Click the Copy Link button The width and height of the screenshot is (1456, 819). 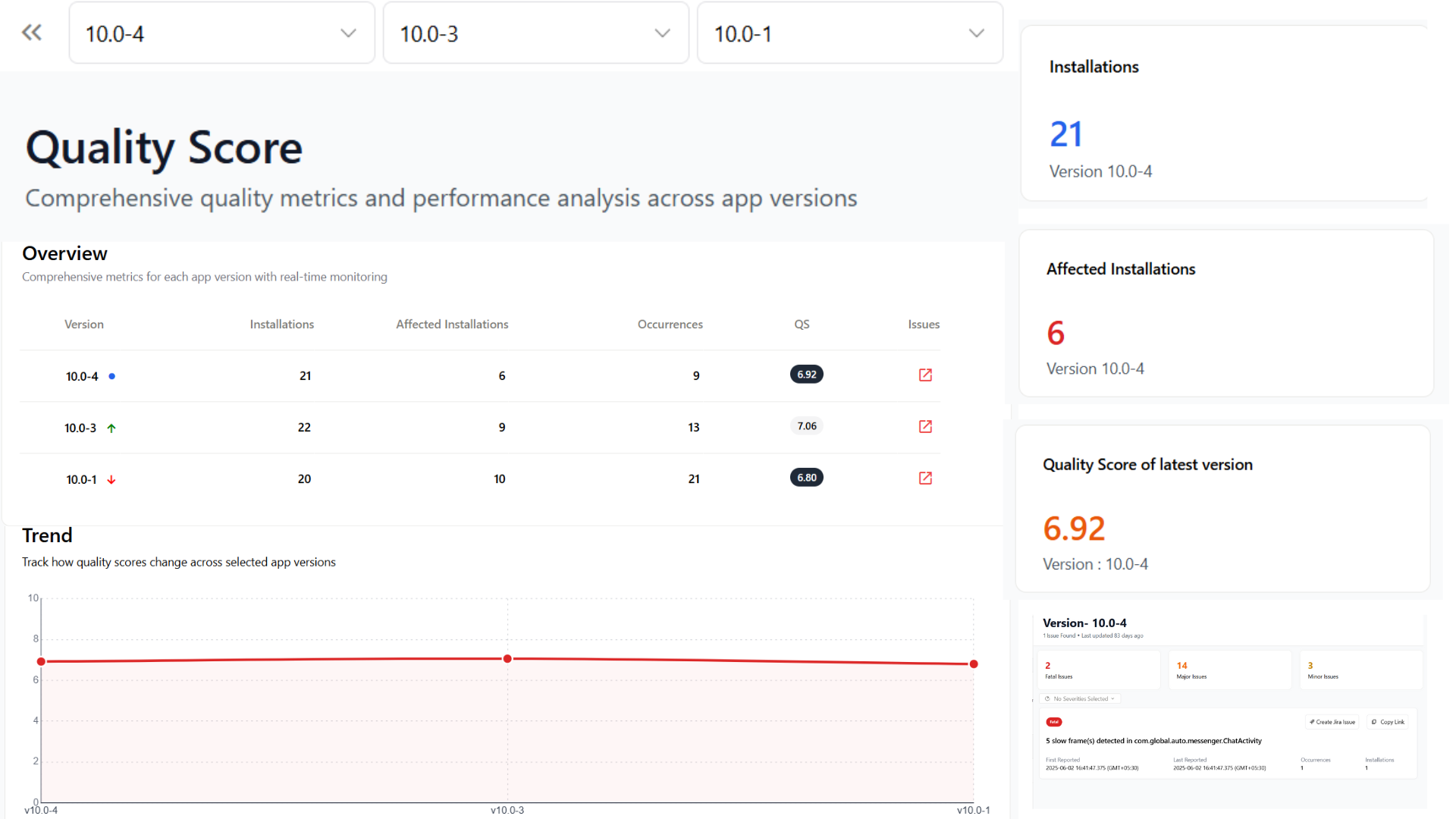coord(1389,722)
